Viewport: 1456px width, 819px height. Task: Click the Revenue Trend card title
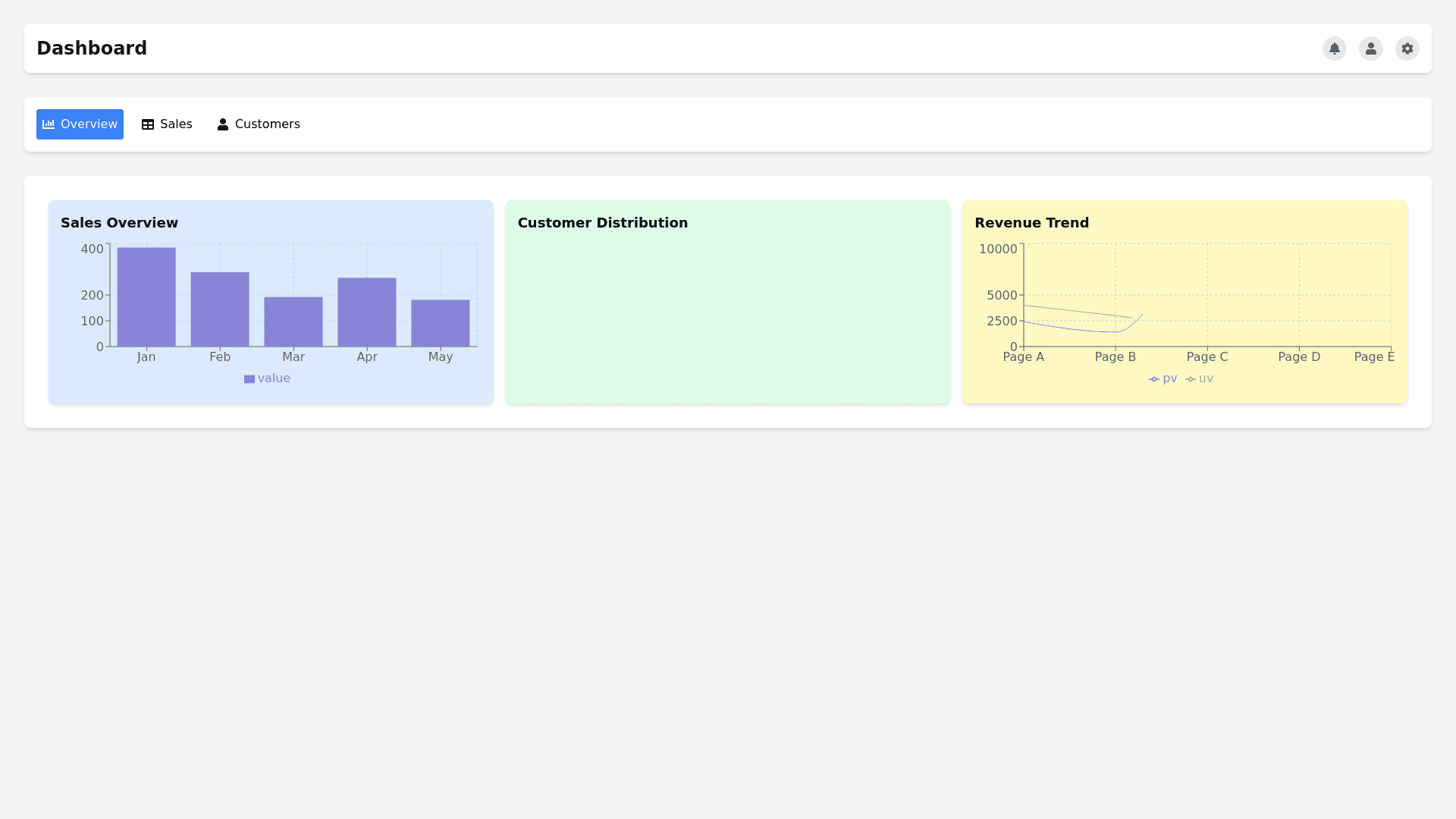[x=1031, y=223]
